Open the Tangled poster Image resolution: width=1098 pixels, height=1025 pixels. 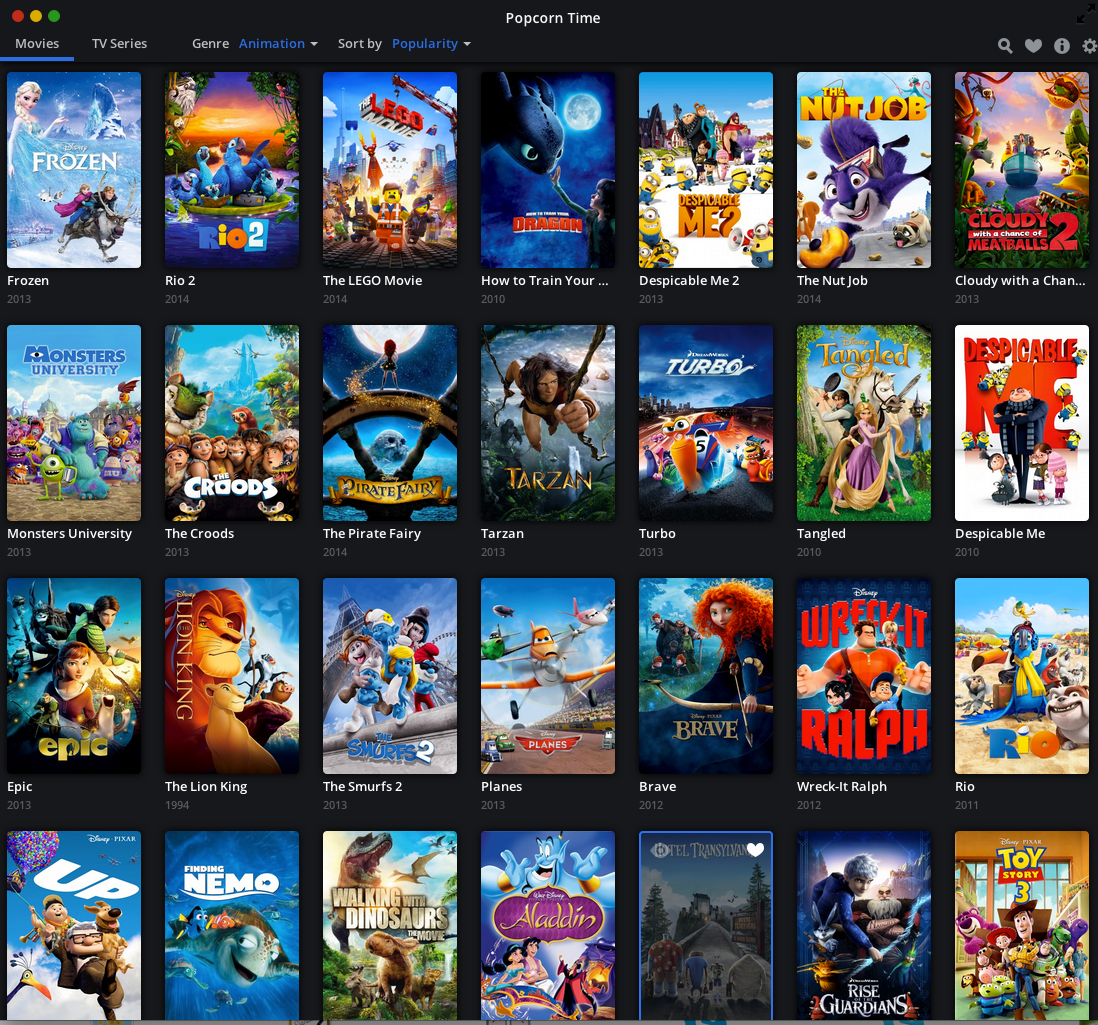[864, 423]
